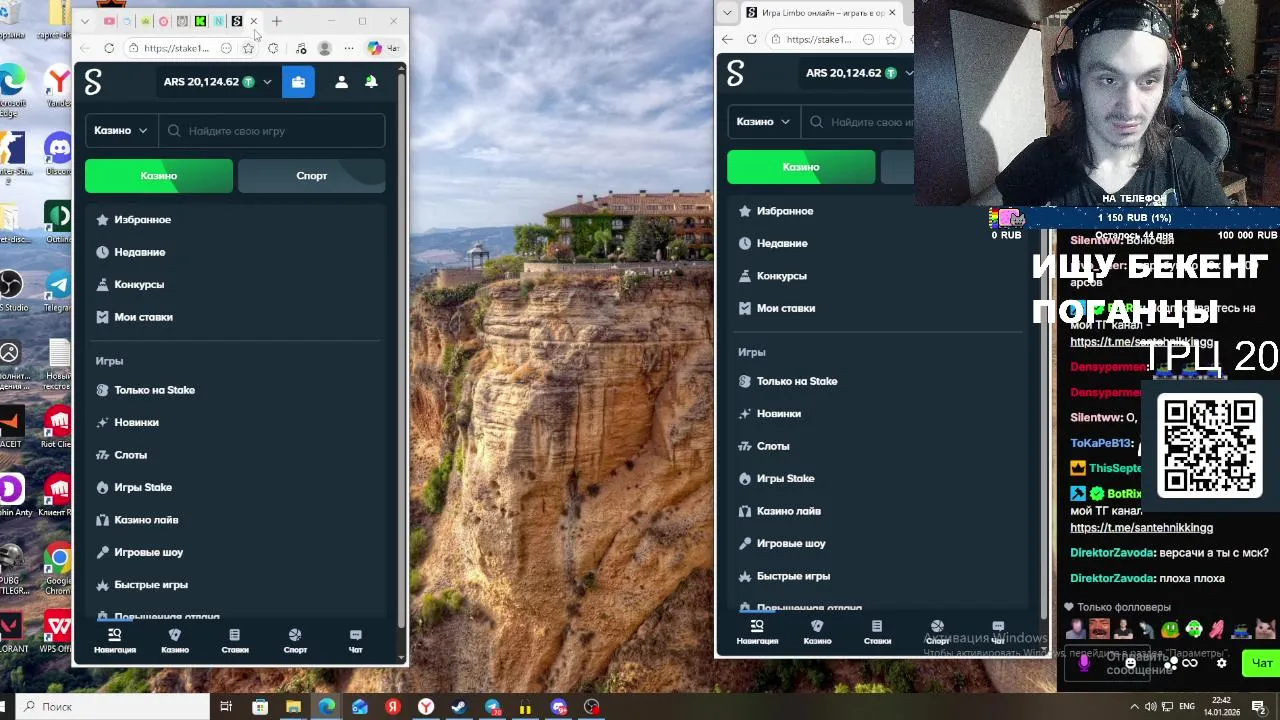Focus the game search field in left window

coord(272,131)
